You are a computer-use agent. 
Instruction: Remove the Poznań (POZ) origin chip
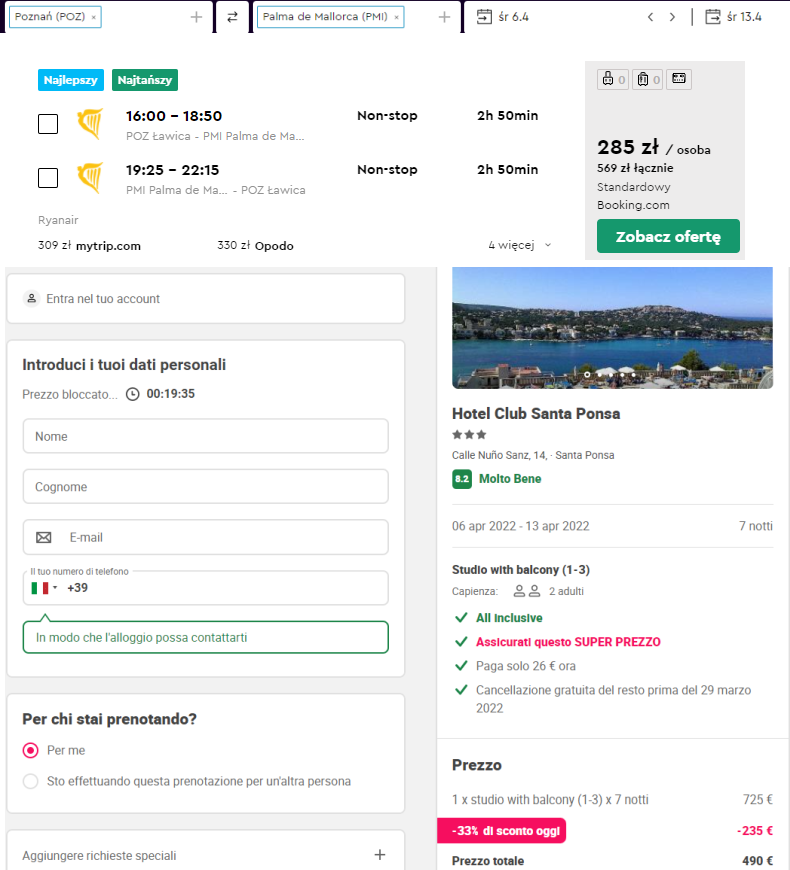coord(94,17)
